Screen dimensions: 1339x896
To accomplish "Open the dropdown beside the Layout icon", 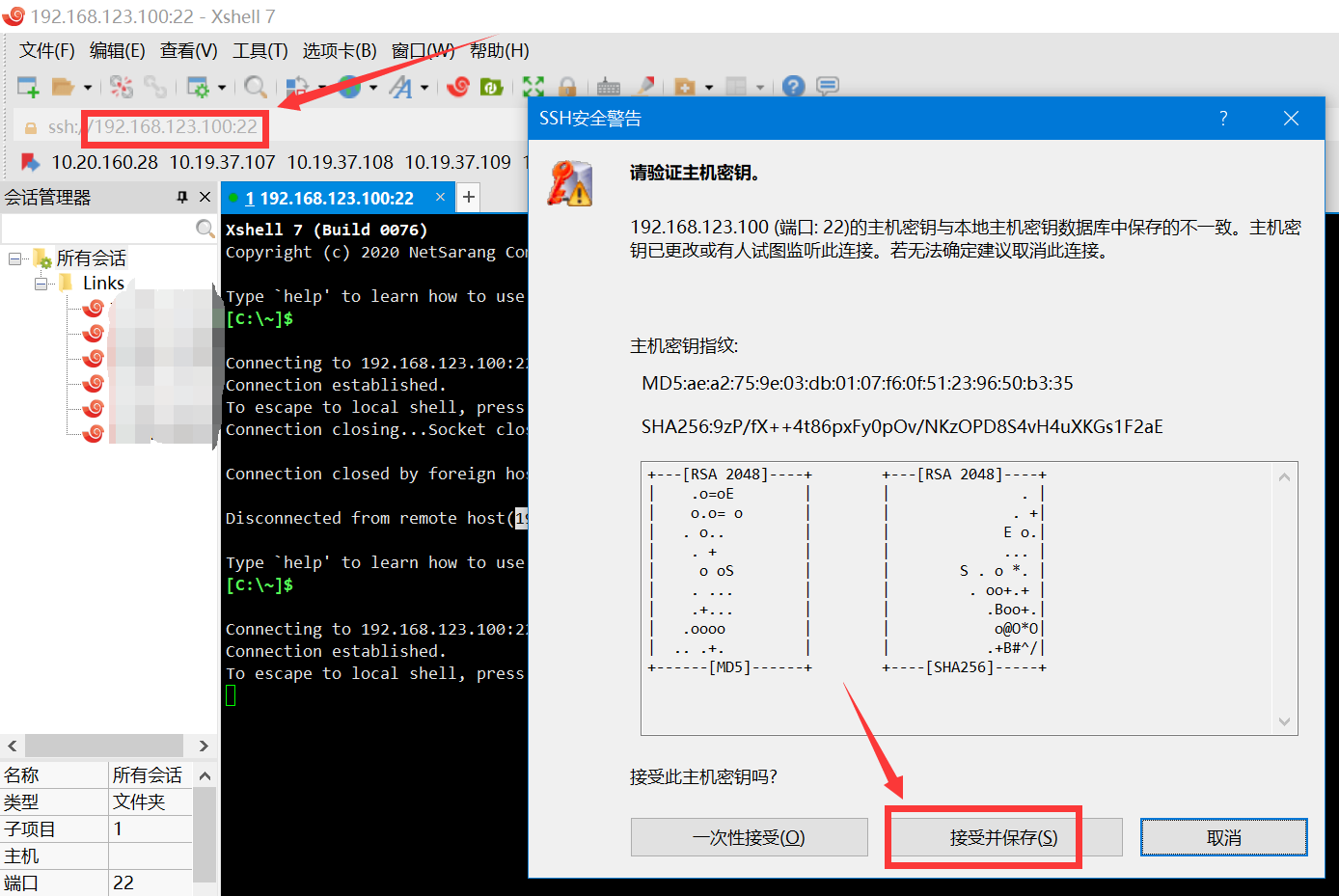I will (760, 87).
